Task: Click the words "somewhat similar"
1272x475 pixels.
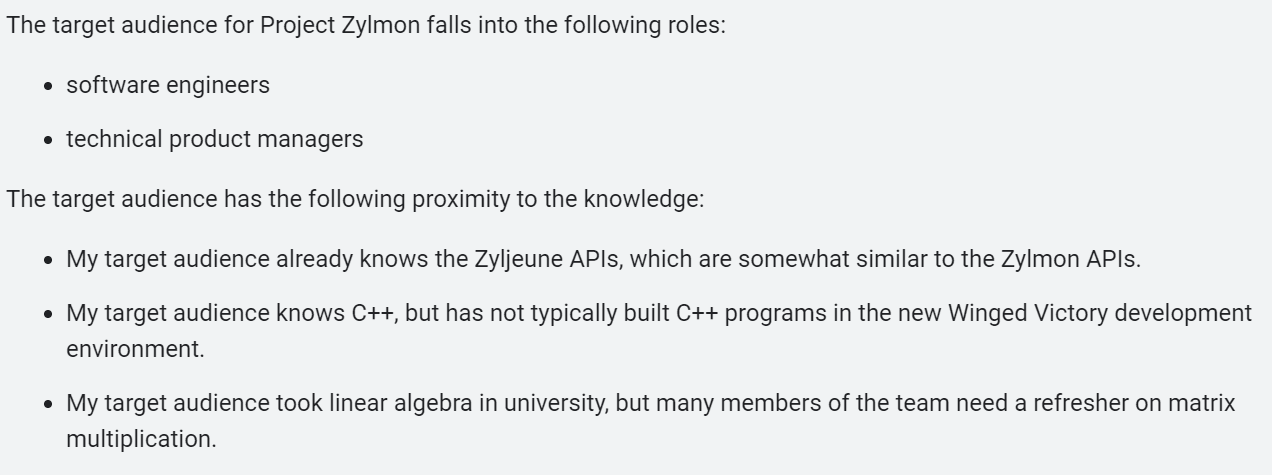Action: tap(811, 259)
